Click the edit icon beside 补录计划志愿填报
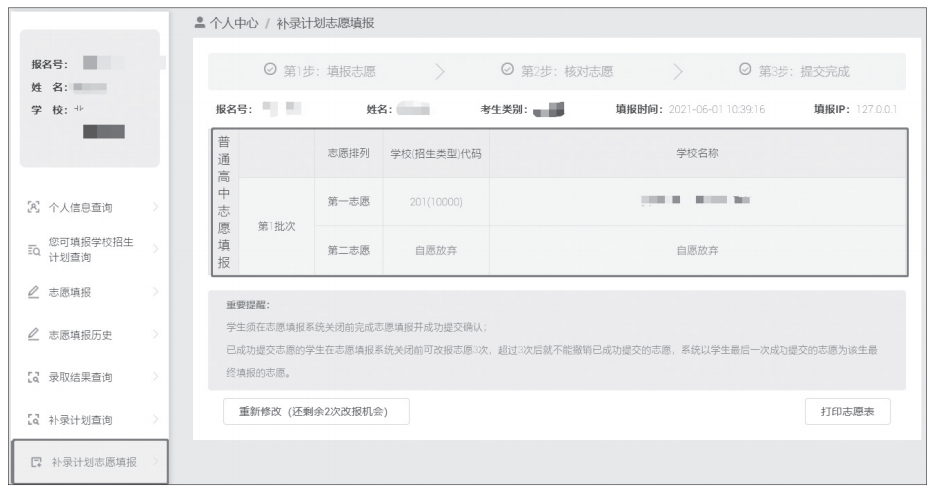Image resolution: width=936 pixels, height=495 pixels. [36, 462]
